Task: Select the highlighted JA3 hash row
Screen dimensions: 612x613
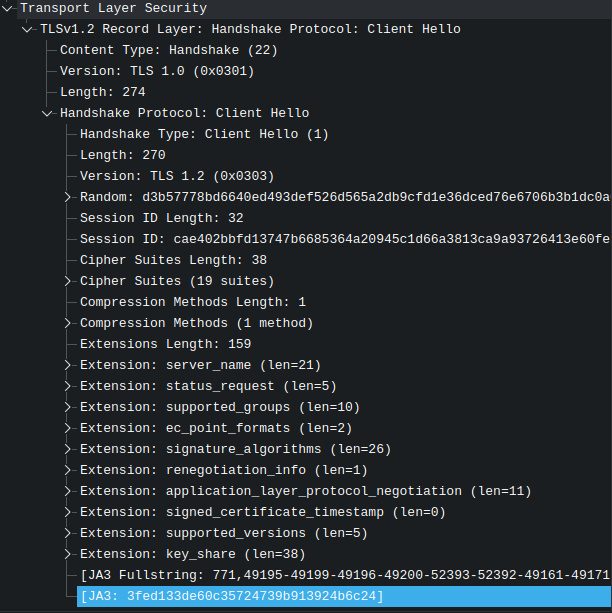Action: point(344,596)
